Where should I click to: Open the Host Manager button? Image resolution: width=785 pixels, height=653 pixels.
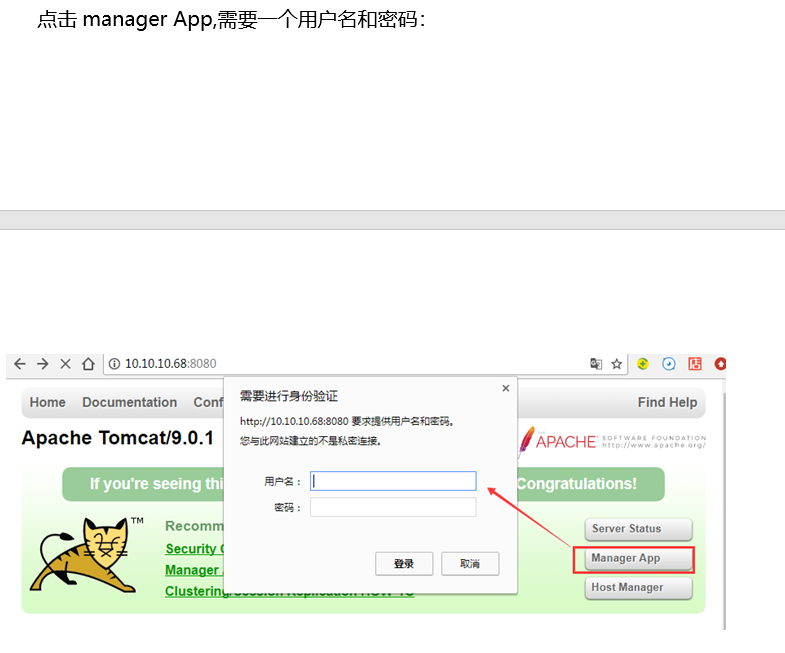pyautogui.click(x=639, y=588)
